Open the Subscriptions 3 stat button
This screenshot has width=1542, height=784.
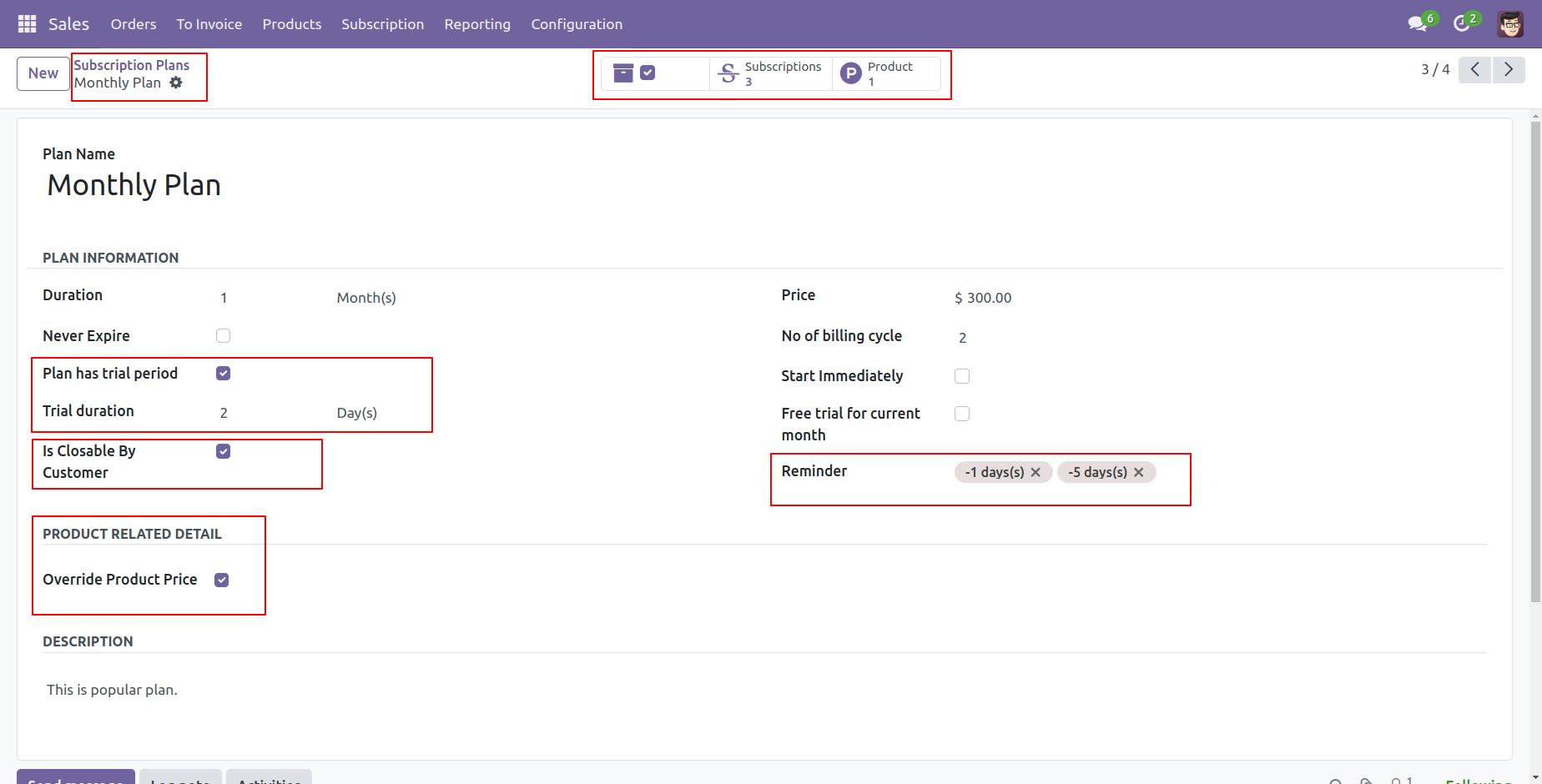pos(770,73)
